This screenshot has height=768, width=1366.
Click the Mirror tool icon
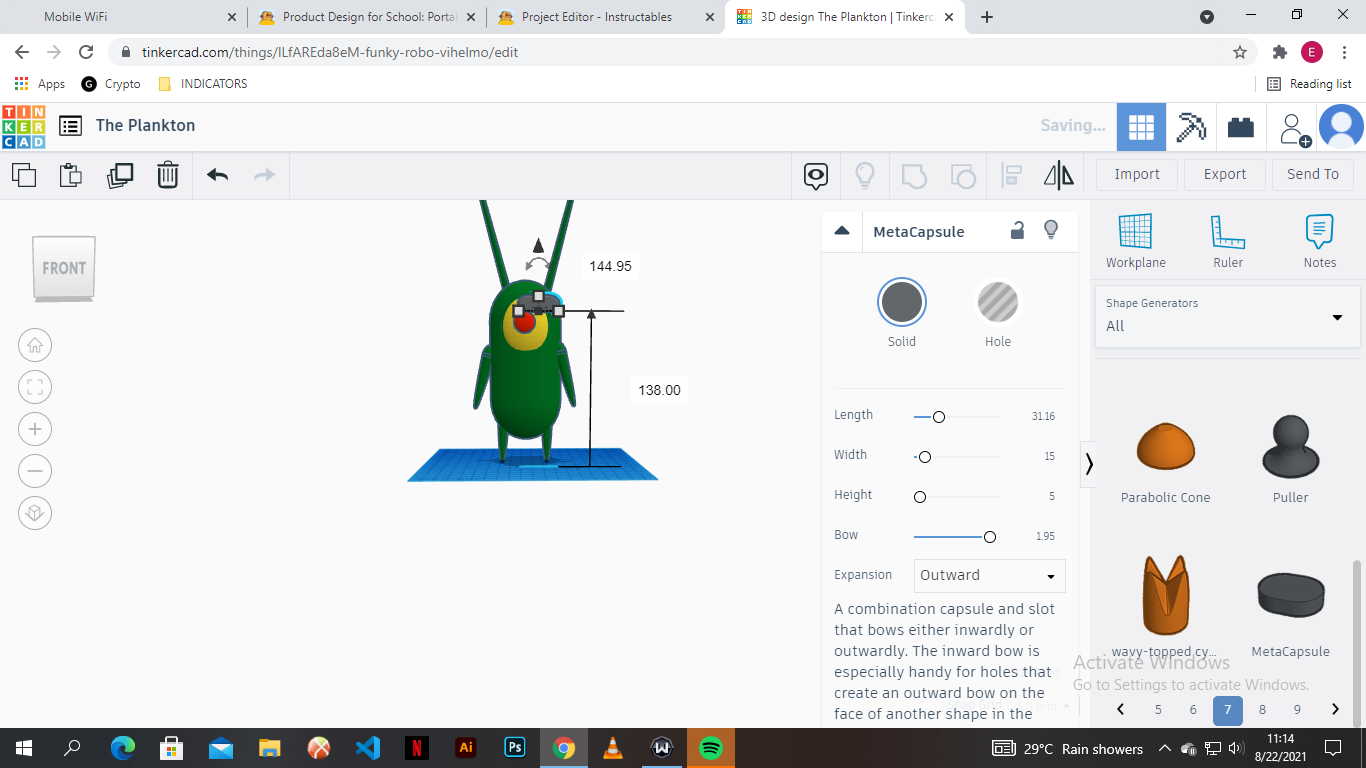[x=1059, y=176]
